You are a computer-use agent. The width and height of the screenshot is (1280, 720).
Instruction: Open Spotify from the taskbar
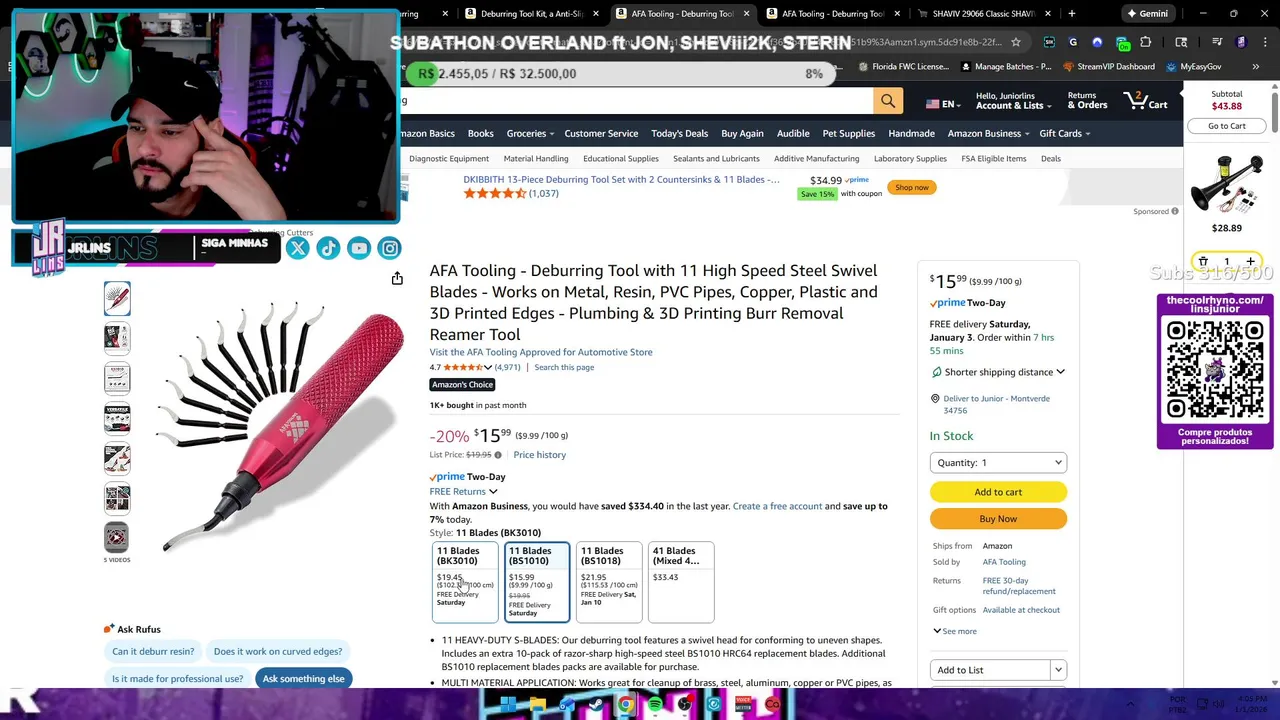(655, 705)
